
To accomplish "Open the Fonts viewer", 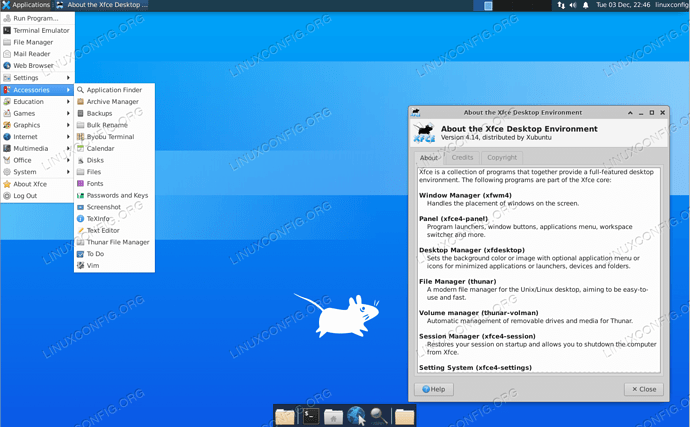I will click(114, 184).
